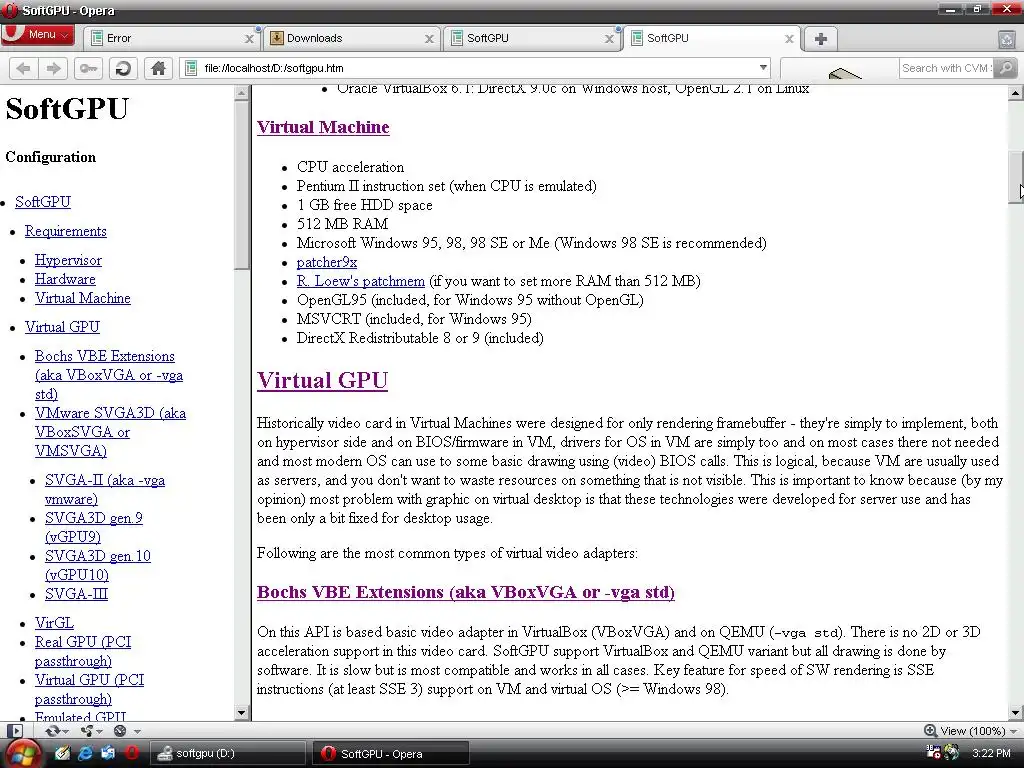
Task: Open the address bar history dropdown
Action: point(763,67)
